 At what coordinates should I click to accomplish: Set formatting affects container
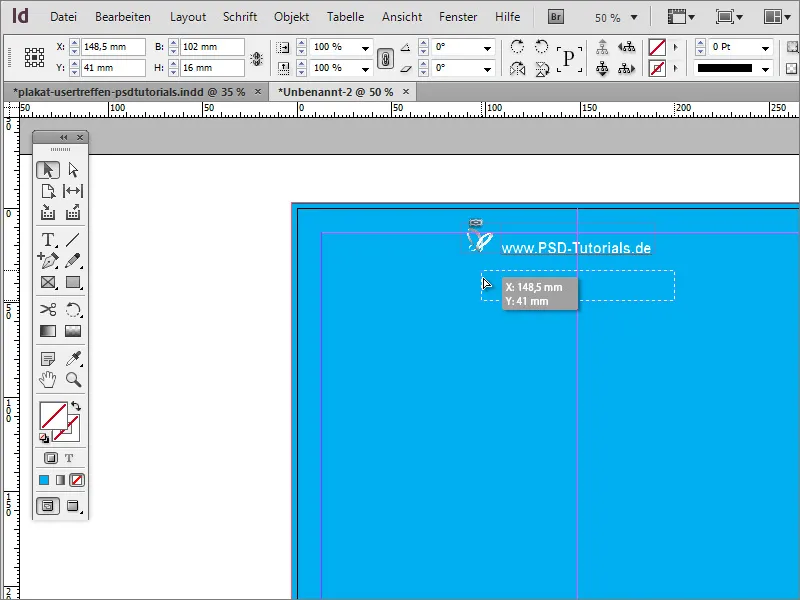tap(51, 458)
